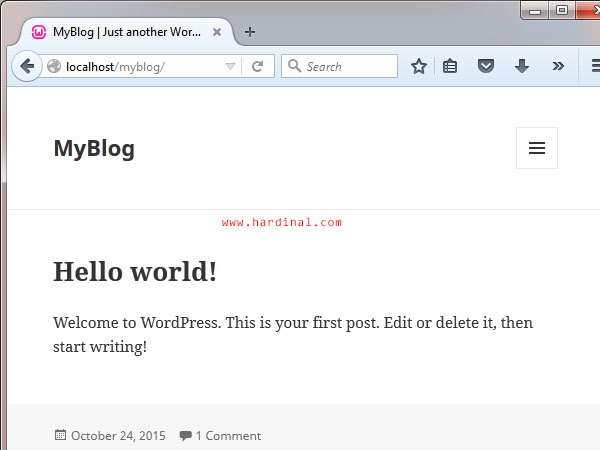Click the pink favicon on the MyBlog tab
Screen dimensions: 600x450
tap(39, 32)
